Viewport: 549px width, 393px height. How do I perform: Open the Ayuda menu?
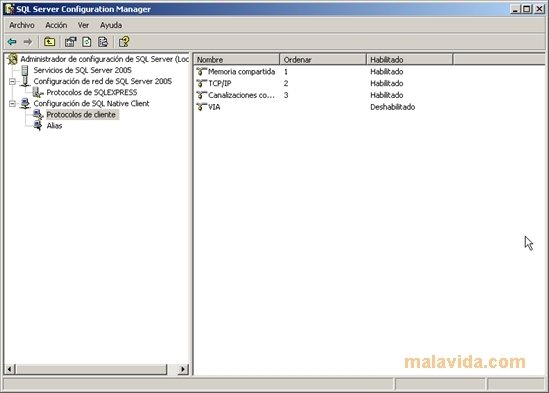(x=111, y=25)
